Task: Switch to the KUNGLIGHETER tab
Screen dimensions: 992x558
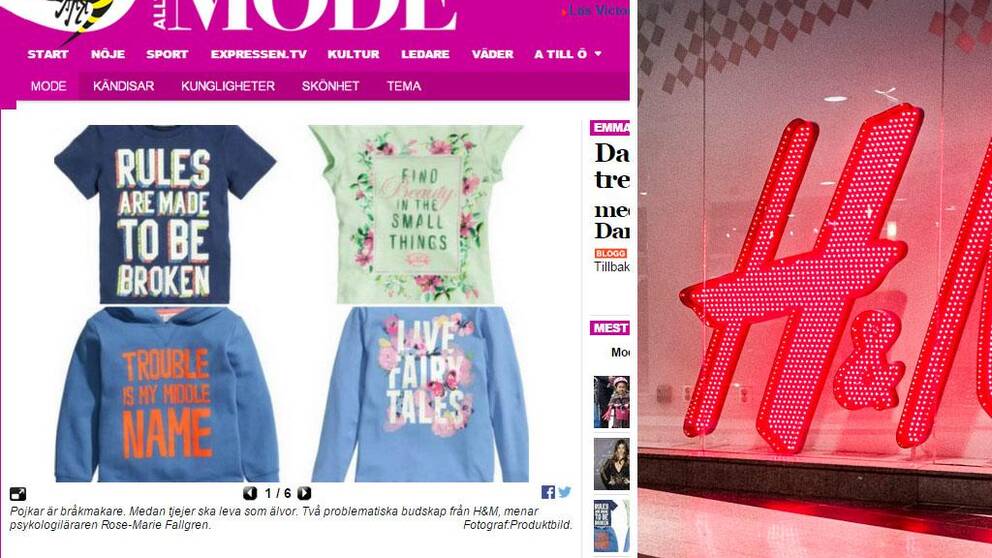Action: coord(228,86)
